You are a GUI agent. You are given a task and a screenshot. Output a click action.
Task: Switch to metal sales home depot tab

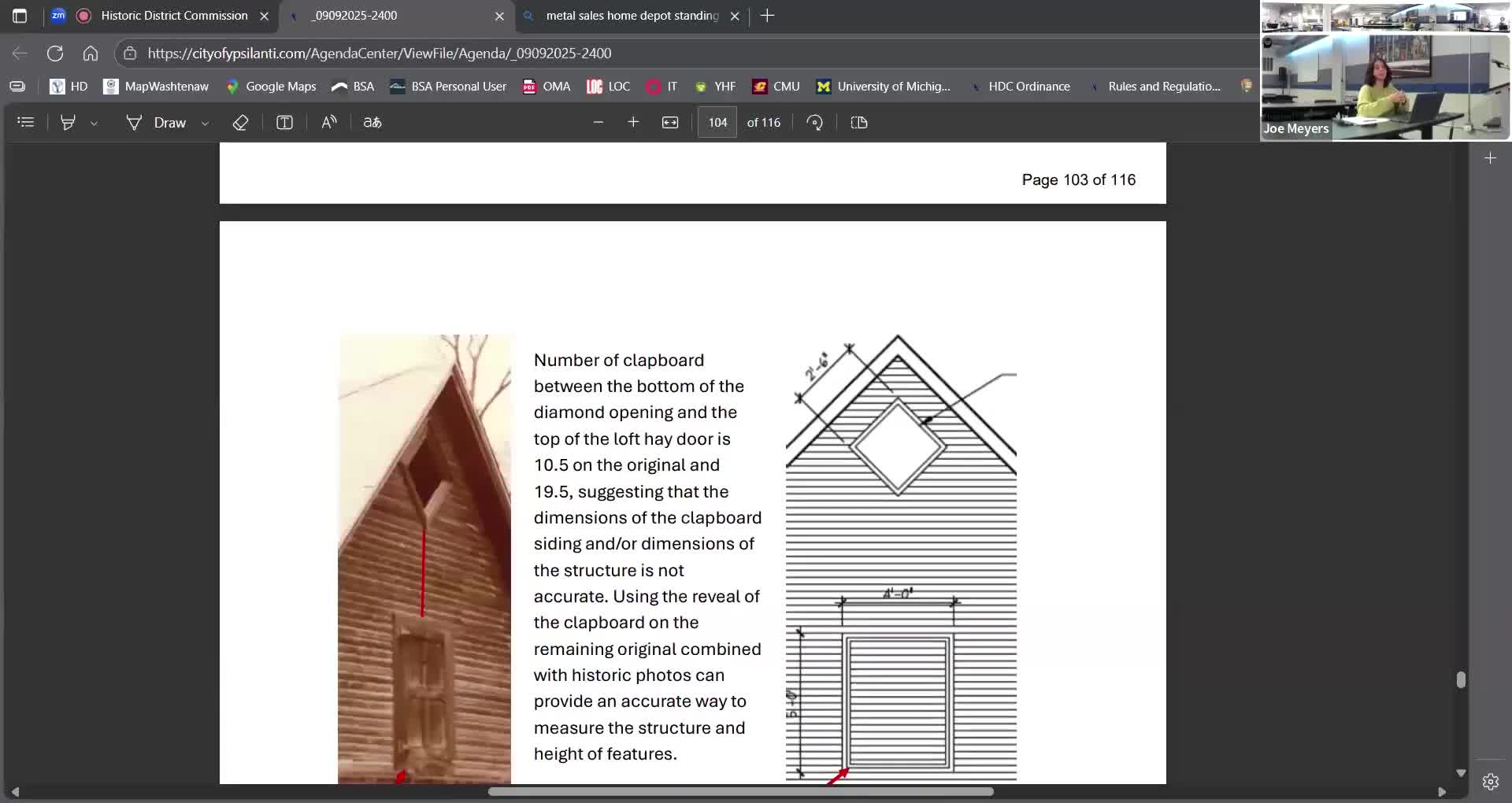click(632, 16)
